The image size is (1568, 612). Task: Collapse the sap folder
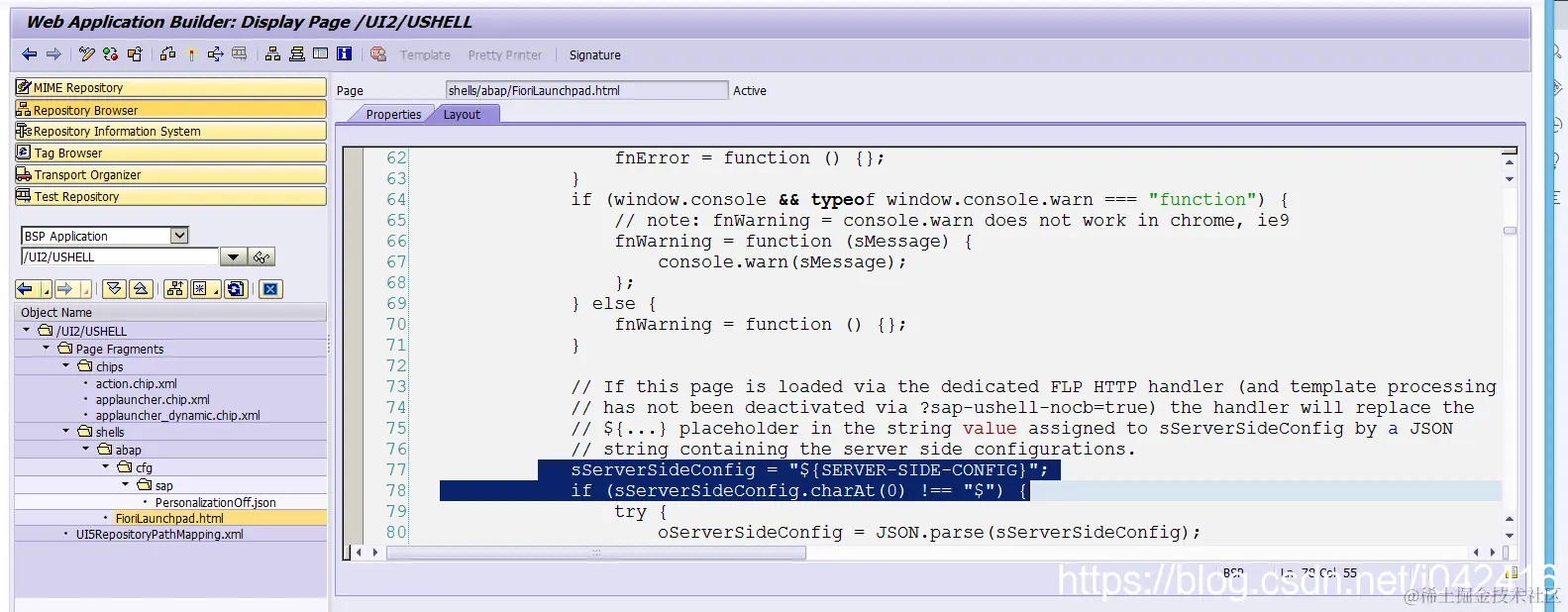pyautogui.click(x=126, y=484)
